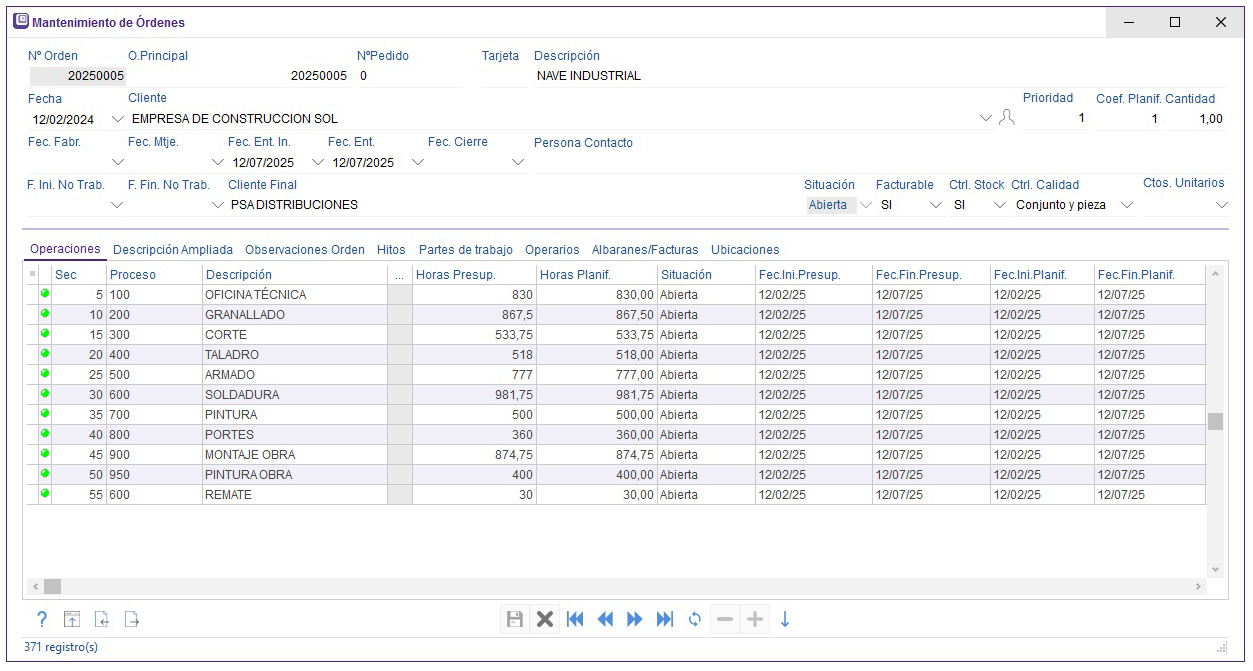Click the Horas Presup. column header
The width and height of the screenshot is (1253, 671).
[x=456, y=274]
